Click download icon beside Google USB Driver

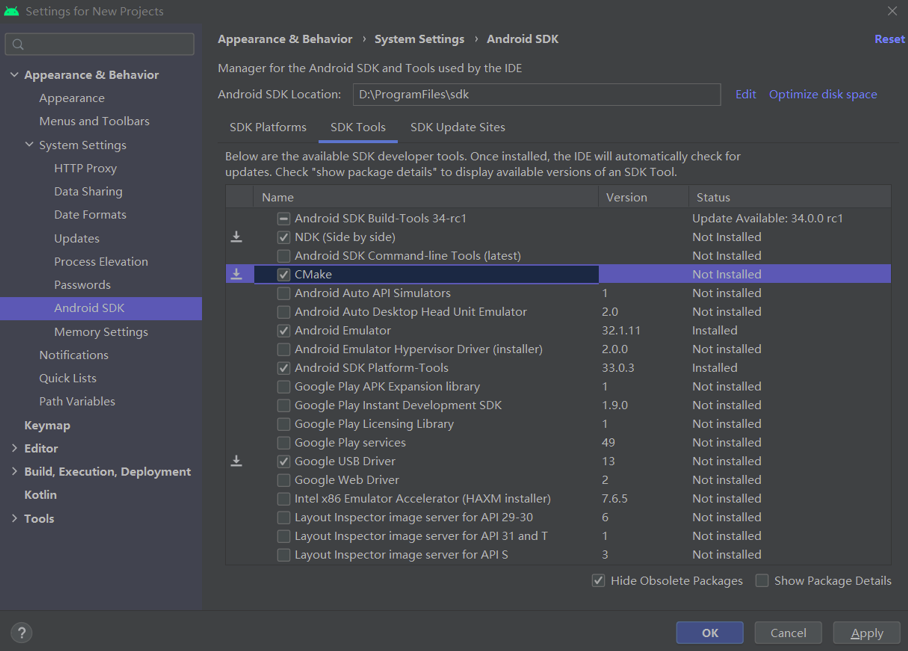pyautogui.click(x=237, y=461)
